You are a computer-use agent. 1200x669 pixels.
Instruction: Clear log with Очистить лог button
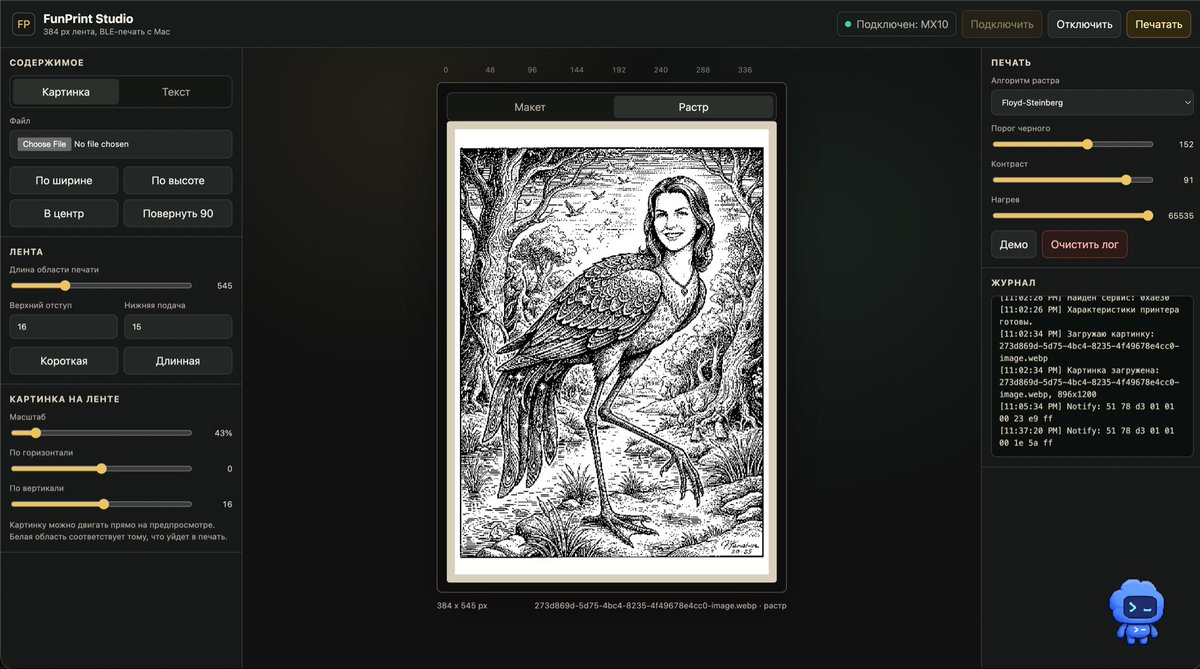[1085, 245]
